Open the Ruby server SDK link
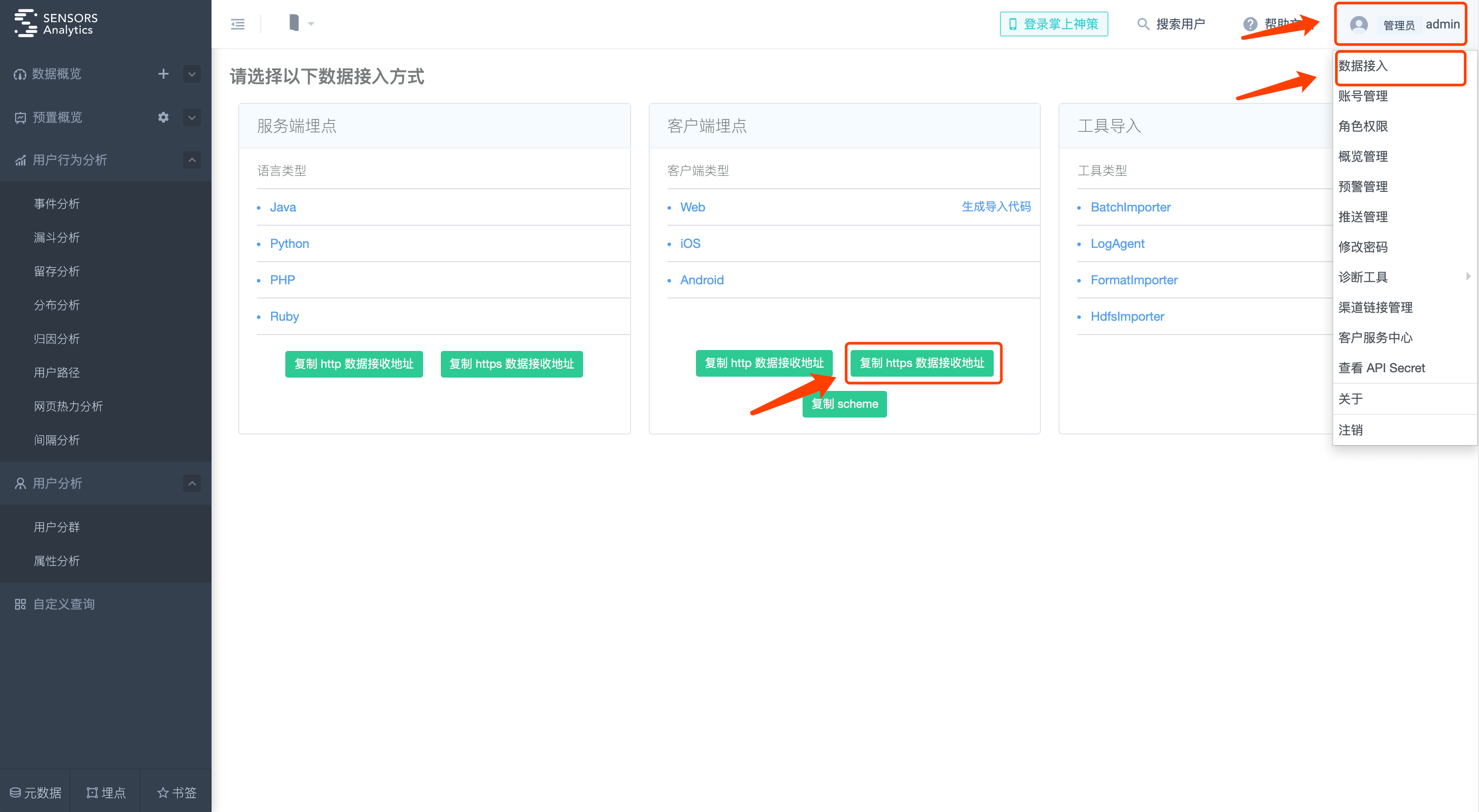The height and width of the screenshot is (812, 1479). [x=284, y=317]
